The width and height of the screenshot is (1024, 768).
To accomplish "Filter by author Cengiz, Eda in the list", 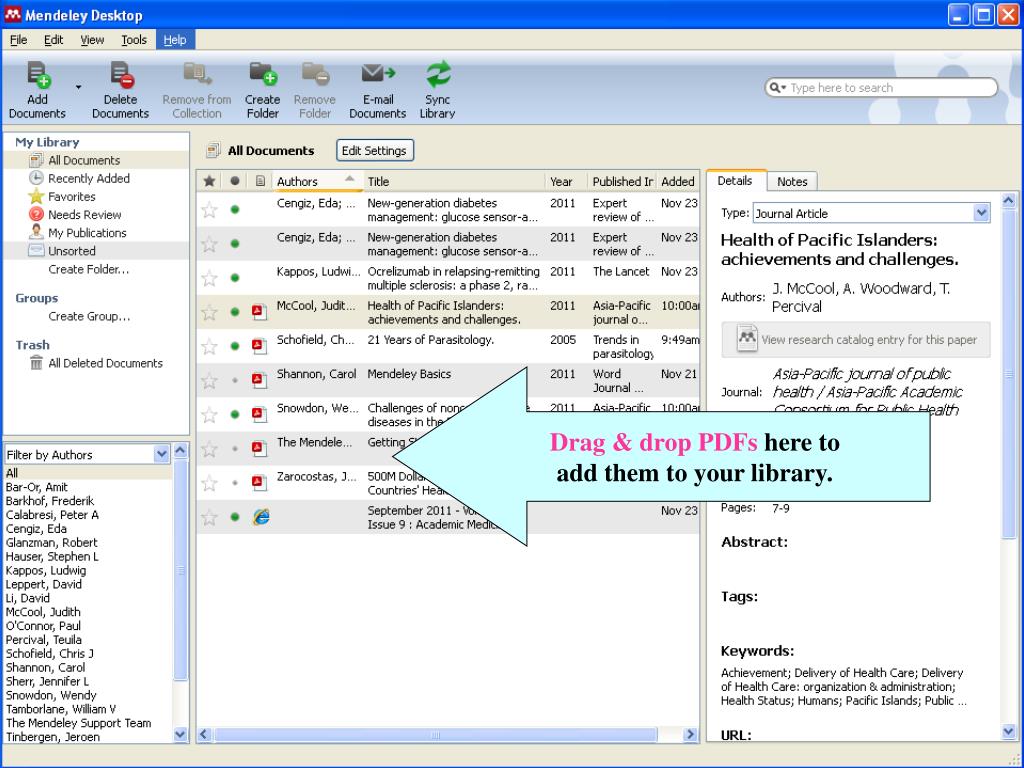I will point(37,529).
